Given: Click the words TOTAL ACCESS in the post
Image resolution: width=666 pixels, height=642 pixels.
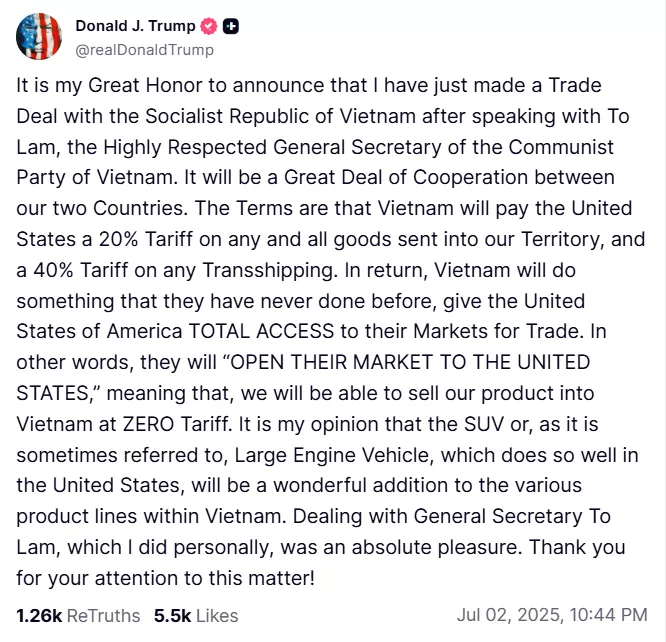Looking at the screenshot, I should [x=261, y=331].
